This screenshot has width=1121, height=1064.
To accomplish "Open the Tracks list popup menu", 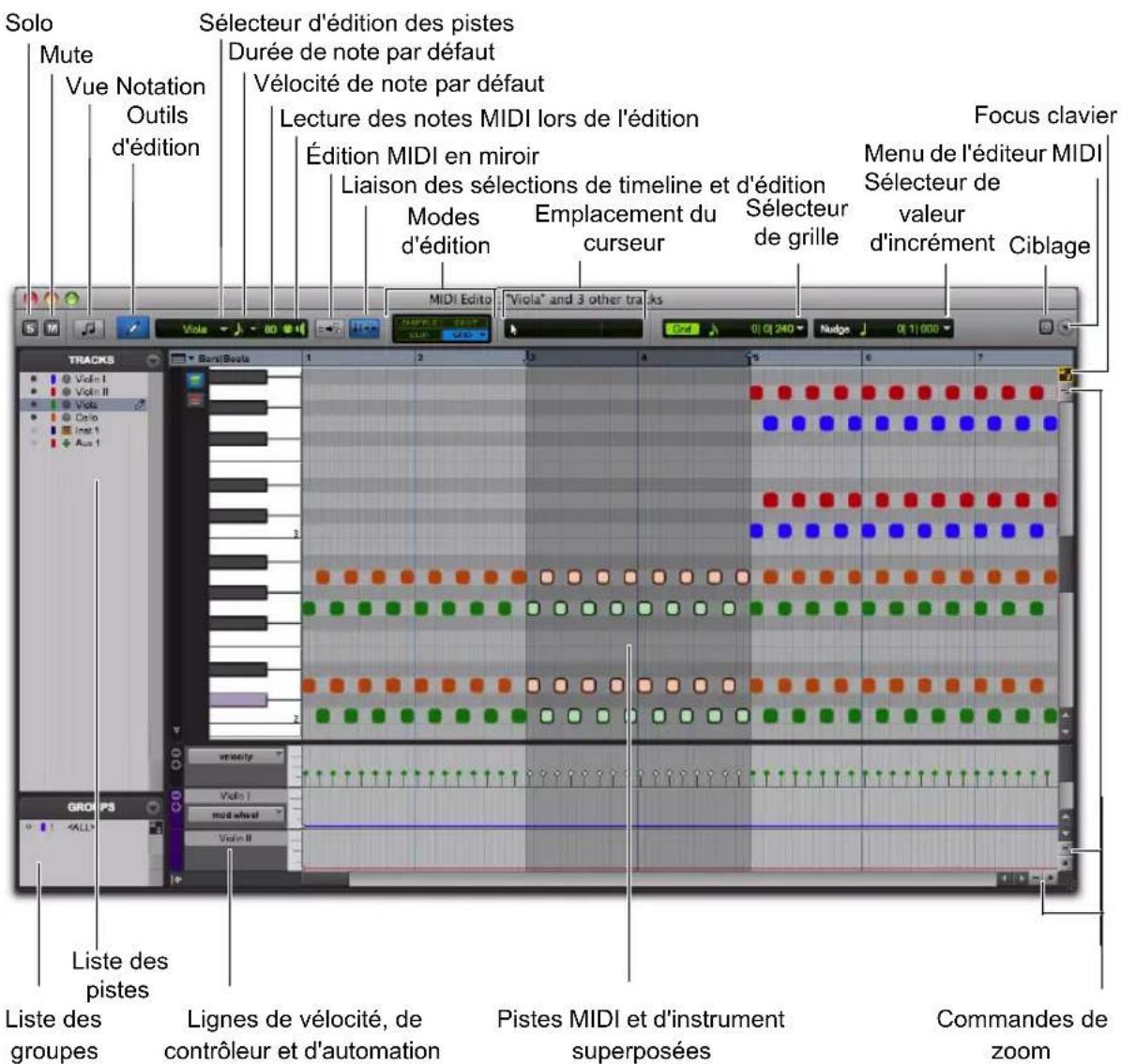I will 152,360.
